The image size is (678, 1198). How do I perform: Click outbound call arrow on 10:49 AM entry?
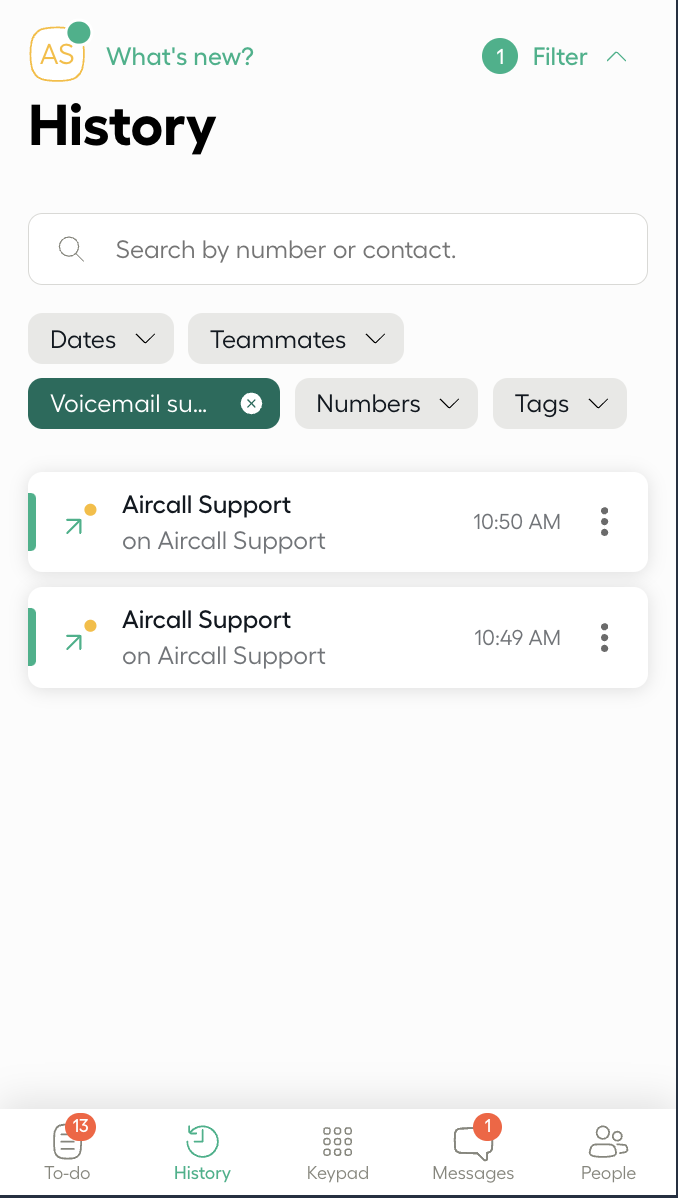[74, 641]
